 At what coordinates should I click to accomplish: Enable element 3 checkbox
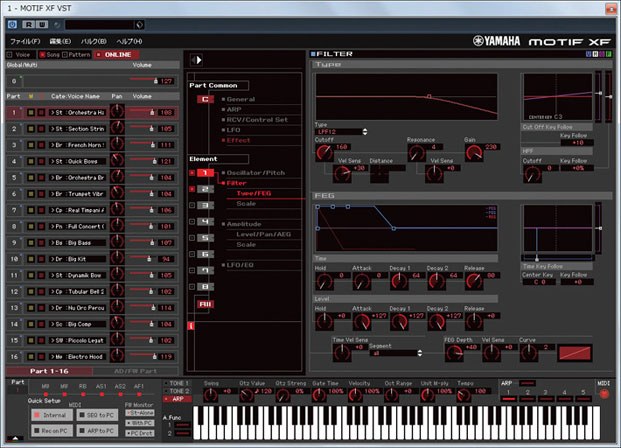point(192,205)
